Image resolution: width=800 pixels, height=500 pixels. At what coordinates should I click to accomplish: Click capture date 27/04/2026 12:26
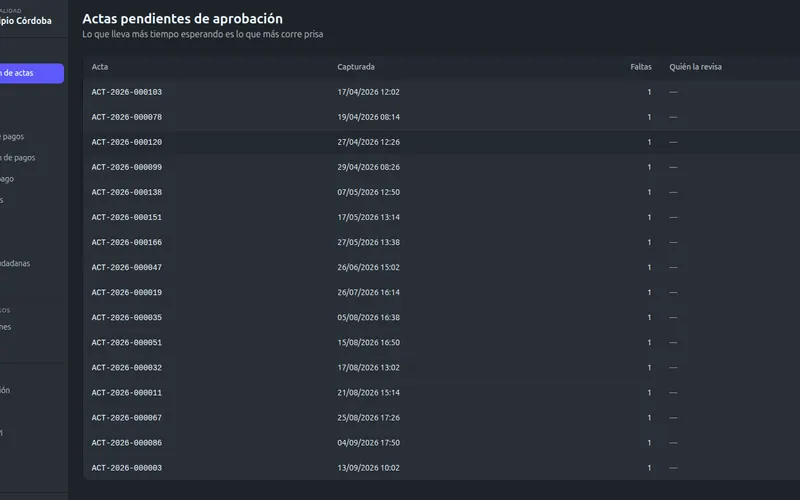pyautogui.click(x=368, y=142)
